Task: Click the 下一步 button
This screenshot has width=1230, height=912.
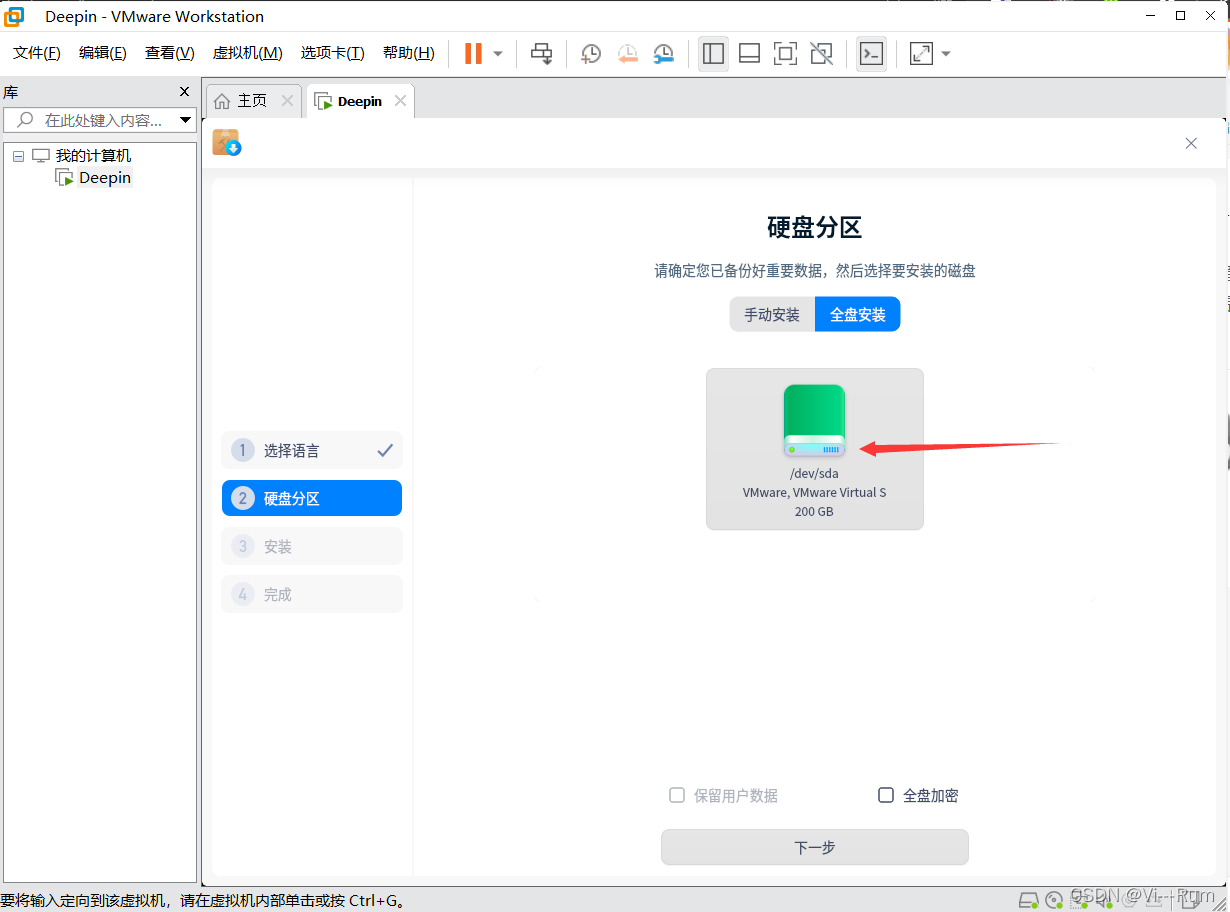Action: pyautogui.click(x=814, y=847)
